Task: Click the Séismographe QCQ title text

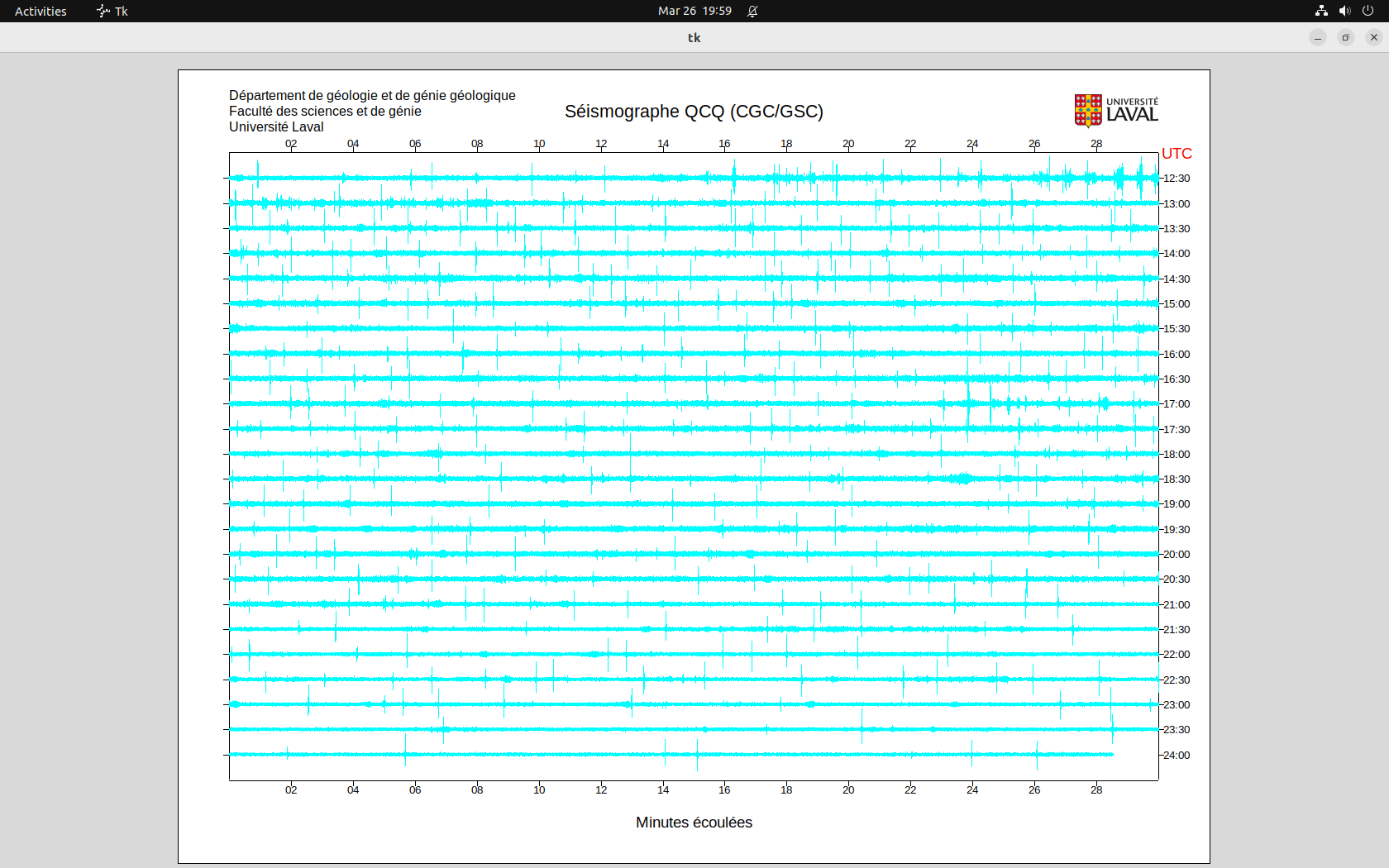Action: point(694,112)
